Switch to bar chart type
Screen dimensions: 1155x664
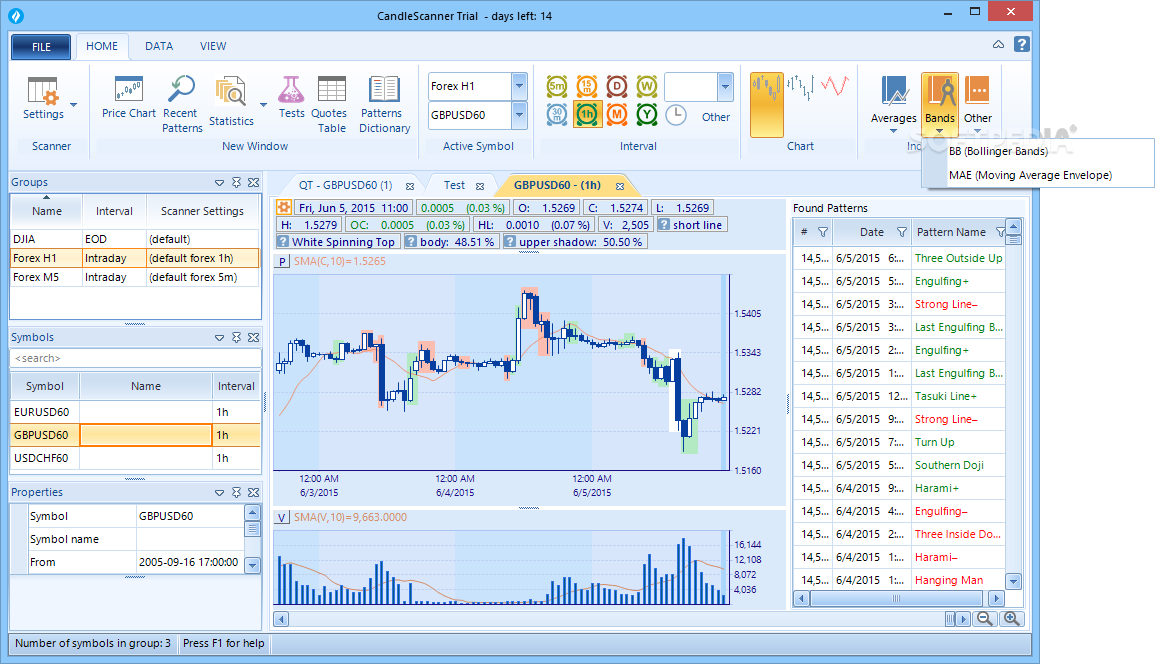(x=800, y=88)
